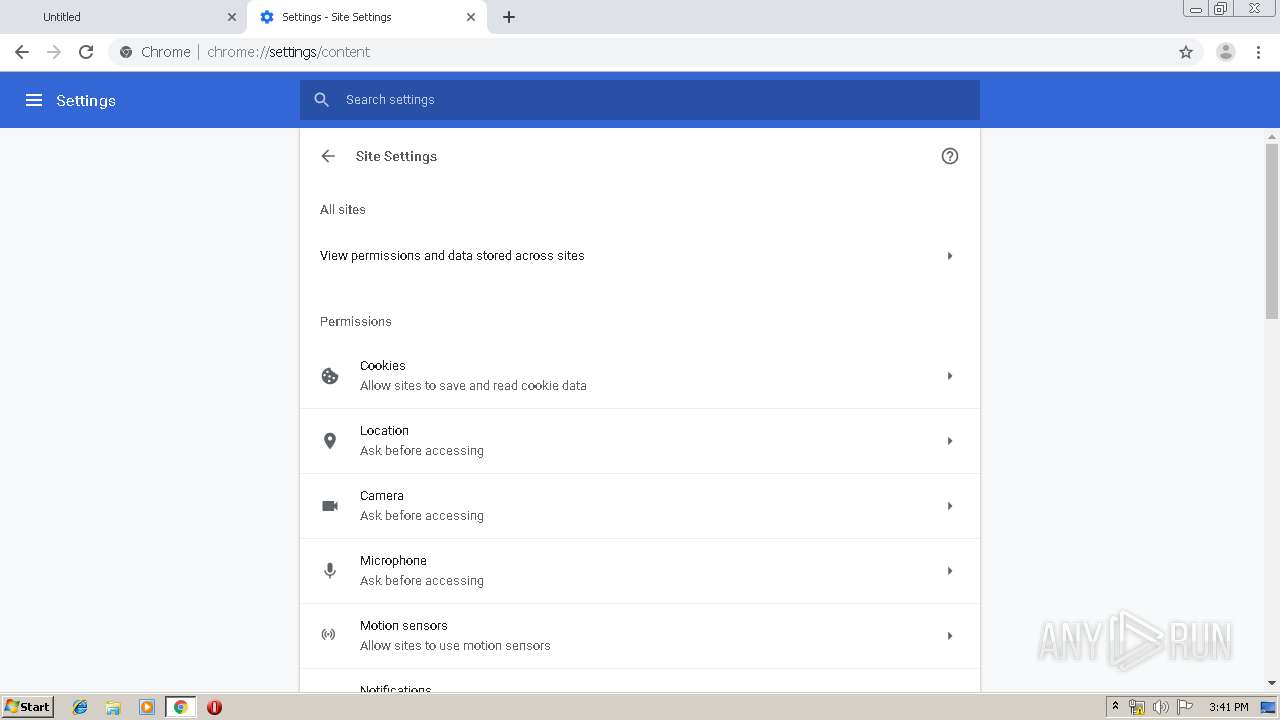Screen dimensions: 1280x720
Task: Open the Settings hamburger menu
Action: coord(34,100)
